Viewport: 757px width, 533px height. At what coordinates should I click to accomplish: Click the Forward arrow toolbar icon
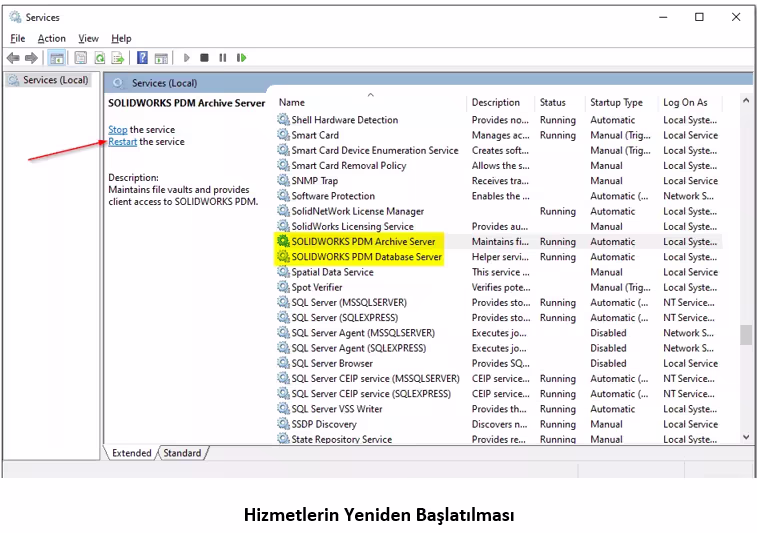tap(31, 58)
